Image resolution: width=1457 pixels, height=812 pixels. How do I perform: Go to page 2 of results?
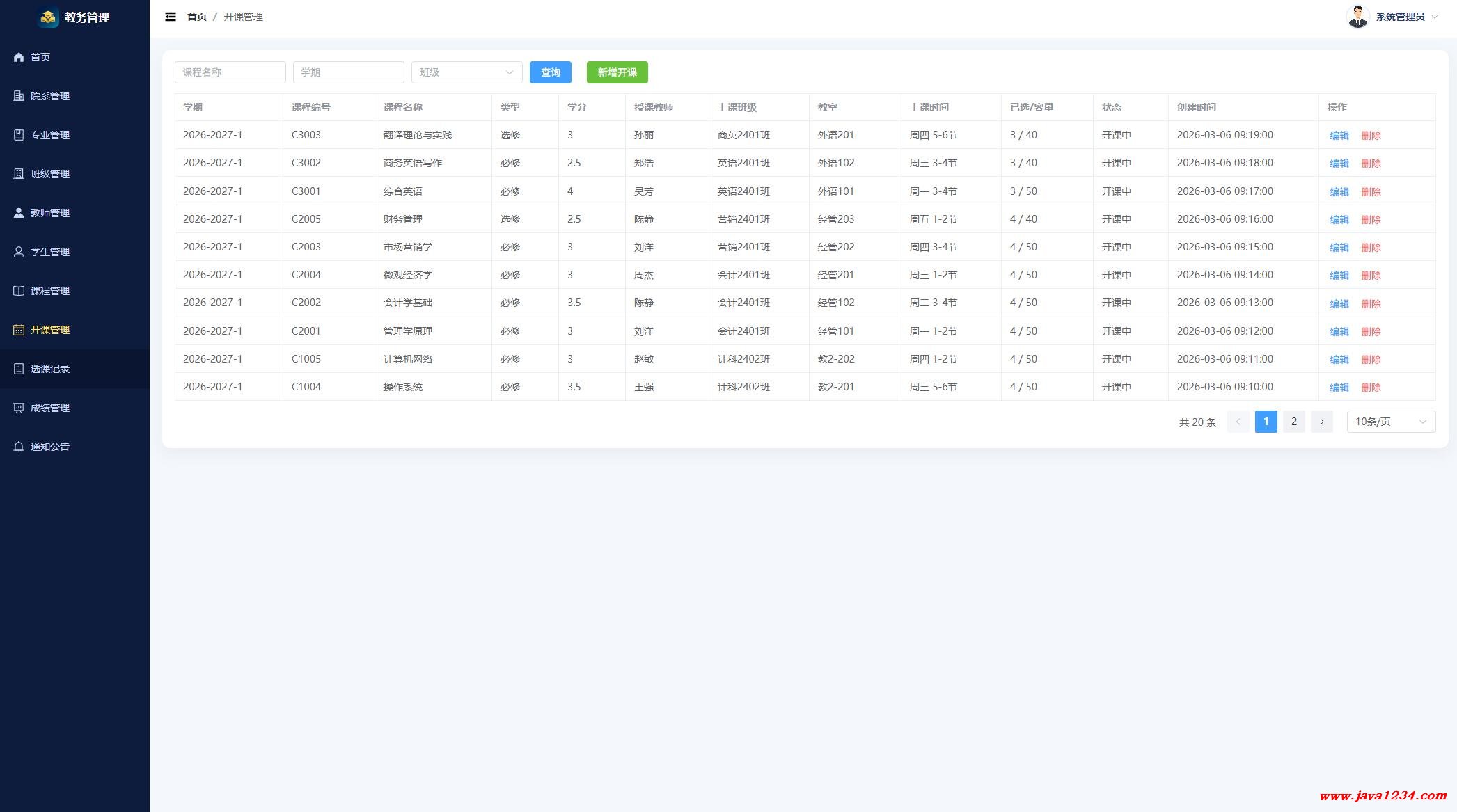(x=1293, y=422)
